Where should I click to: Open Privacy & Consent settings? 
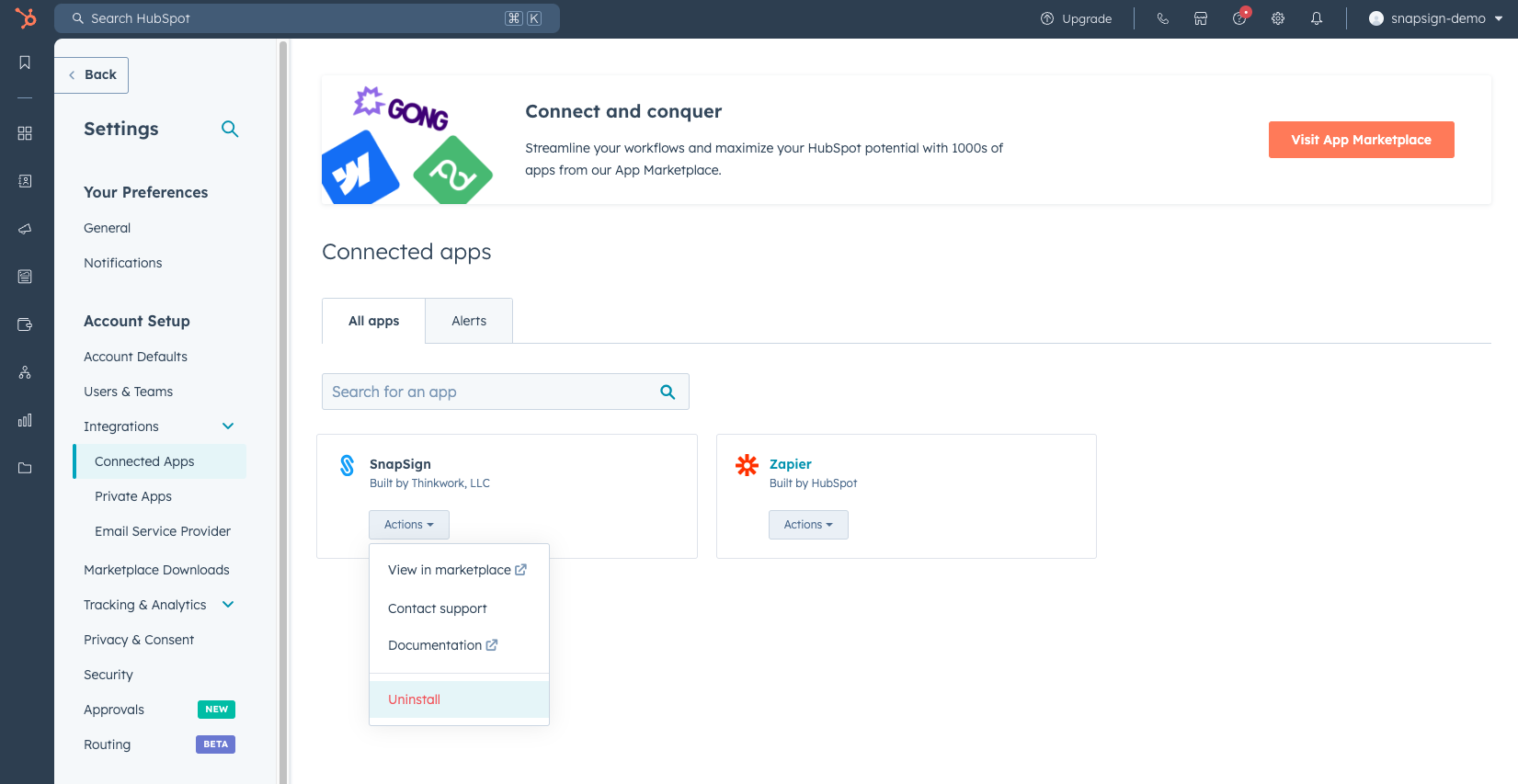[x=139, y=640]
